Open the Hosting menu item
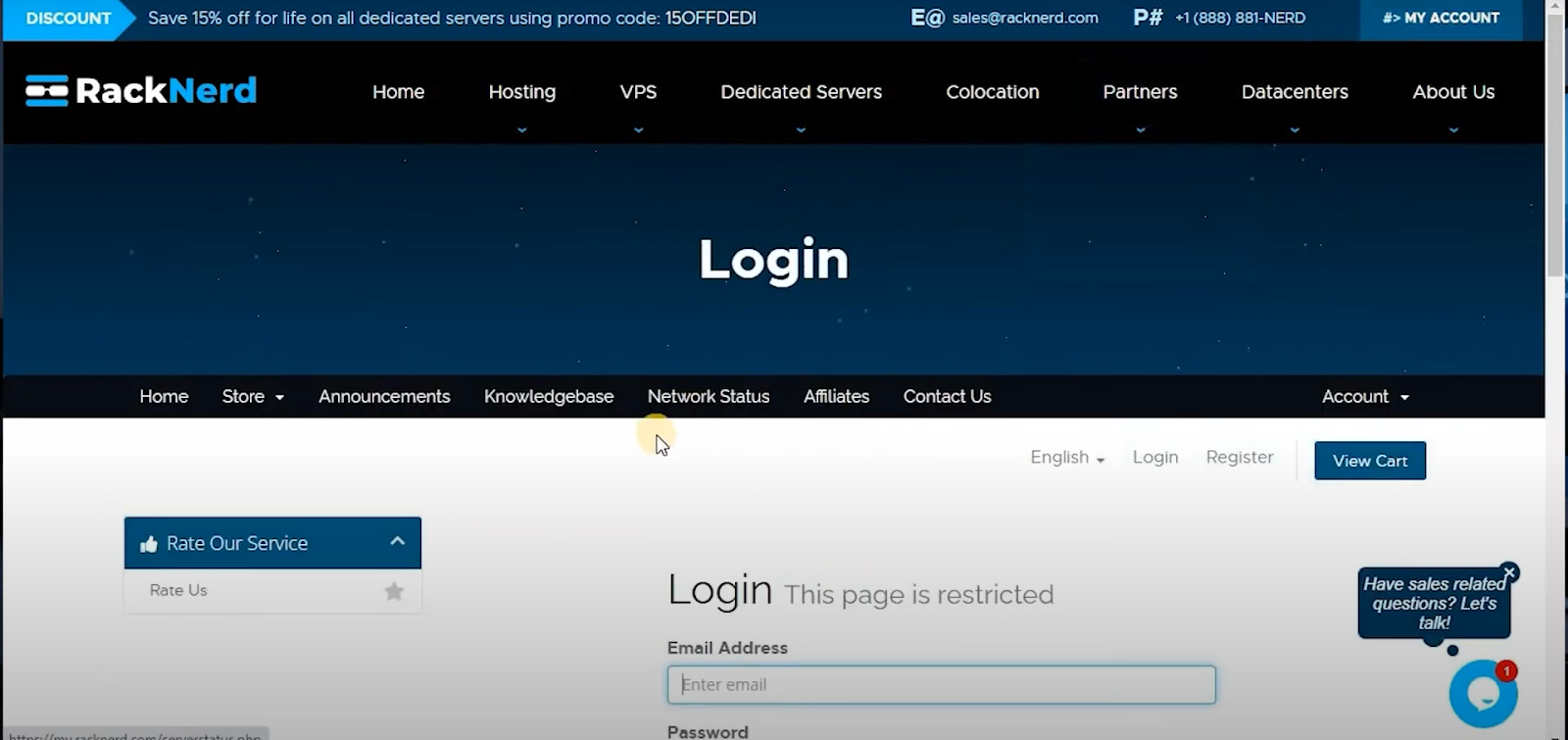This screenshot has height=740, width=1568. click(521, 92)
